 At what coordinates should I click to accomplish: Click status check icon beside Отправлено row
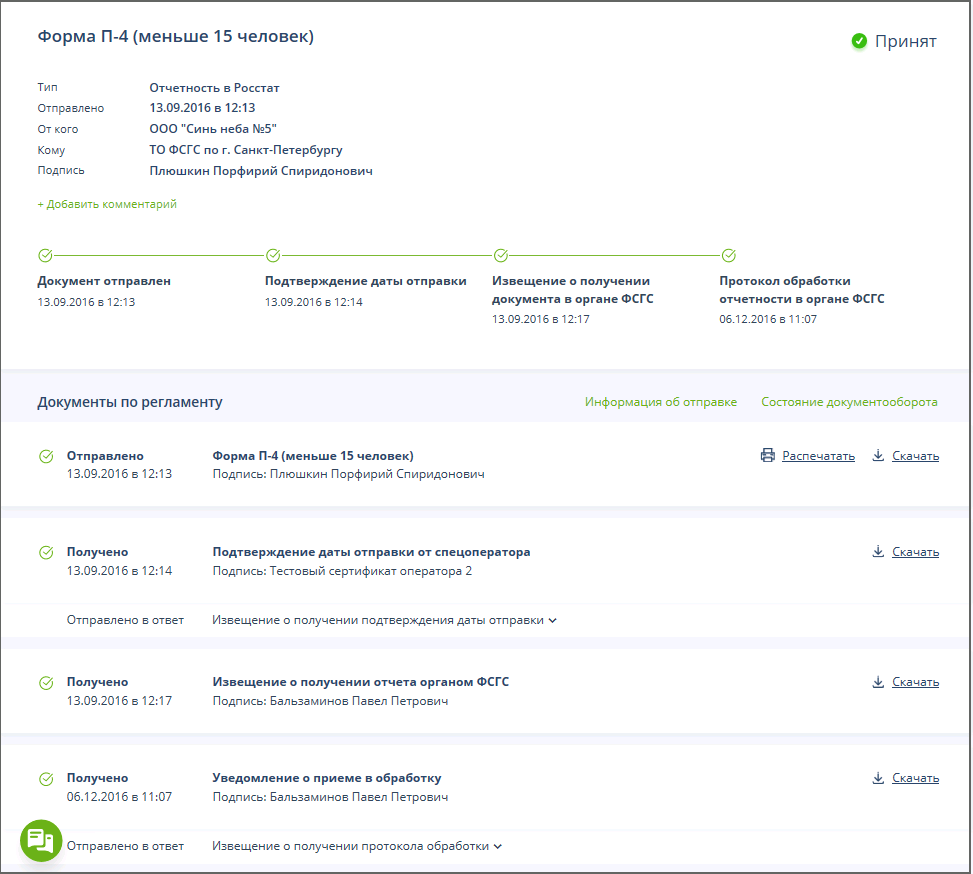tap(46, 456)
